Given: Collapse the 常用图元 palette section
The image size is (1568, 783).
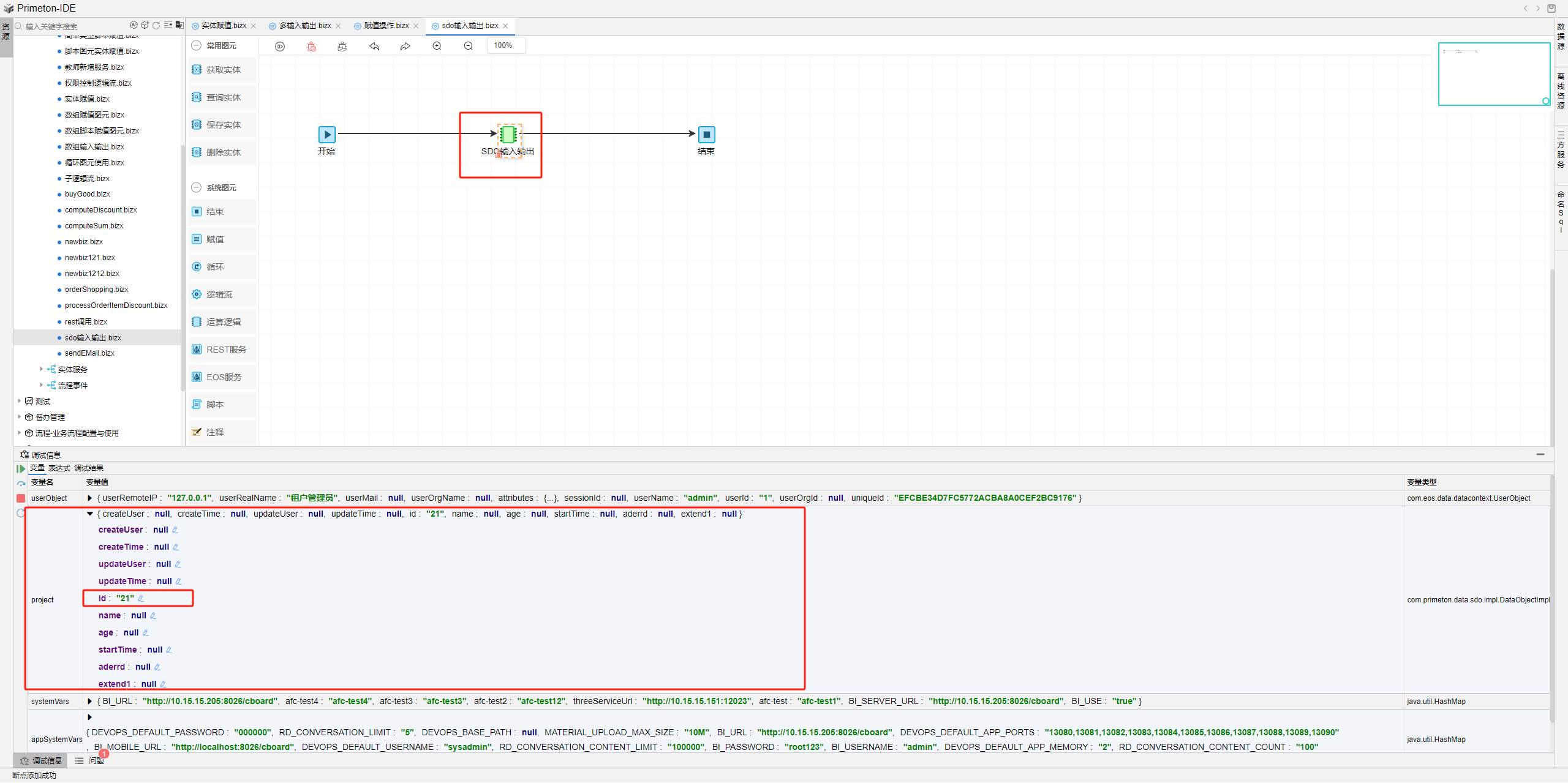Looking at the screenshot, I should click(x=196, y=45).
